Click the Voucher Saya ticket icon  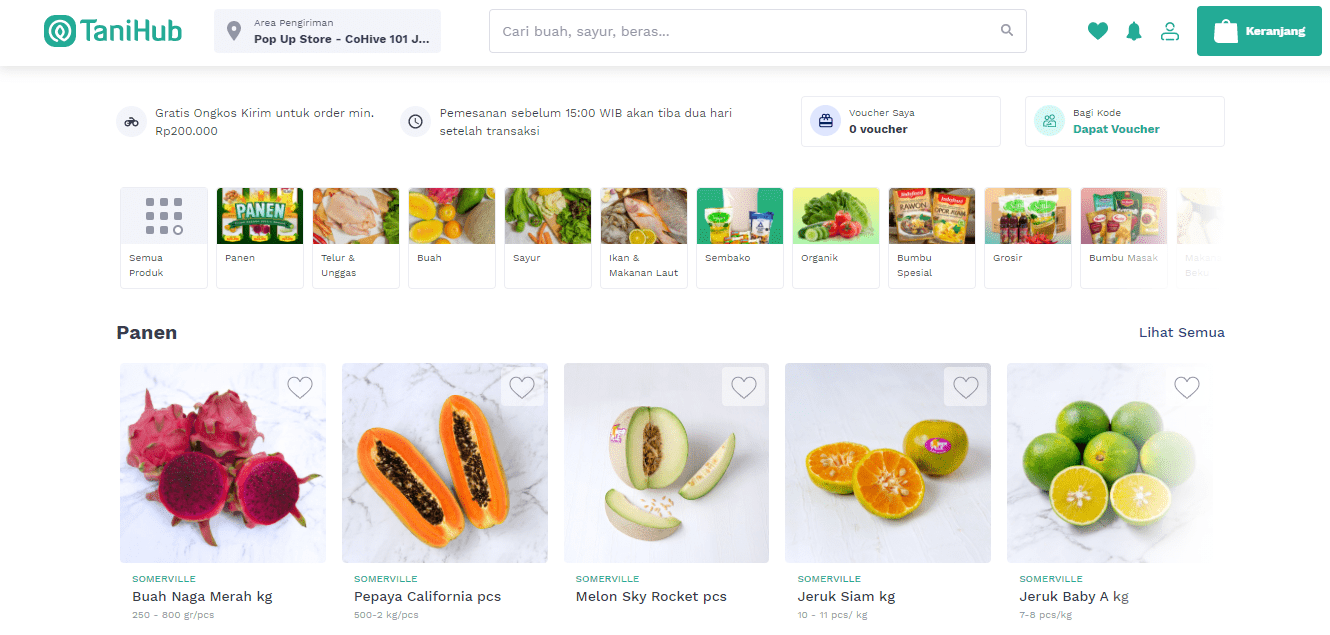tap(825, 121)
